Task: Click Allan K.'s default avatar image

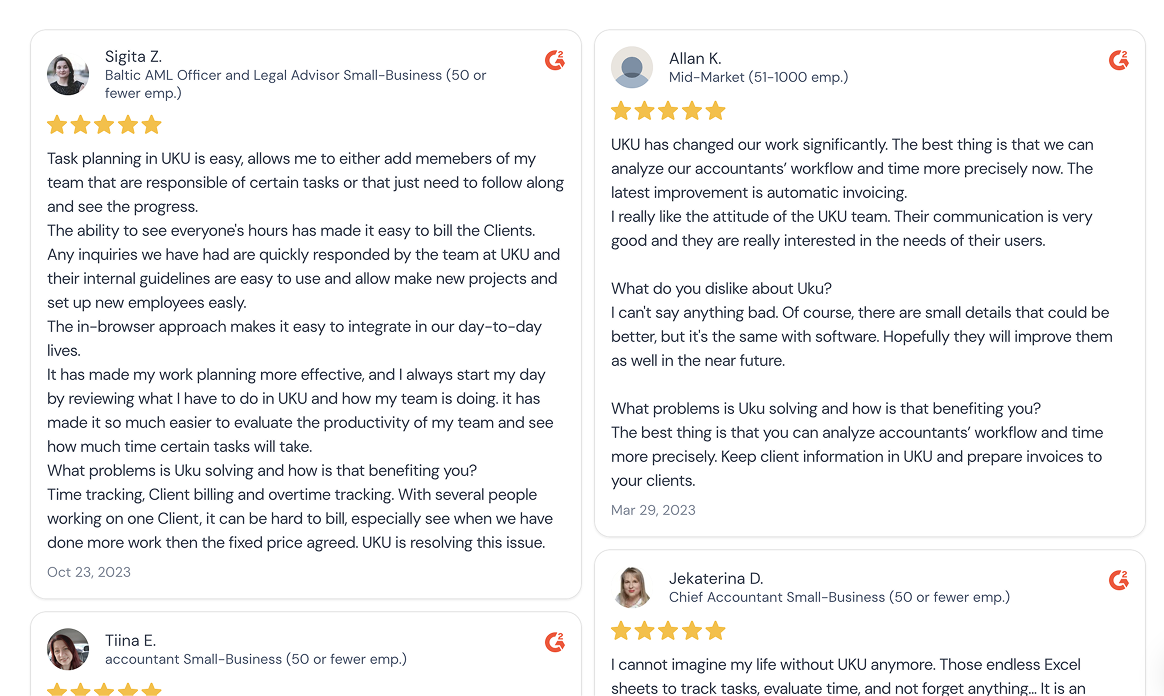Action: click(632, 68)
